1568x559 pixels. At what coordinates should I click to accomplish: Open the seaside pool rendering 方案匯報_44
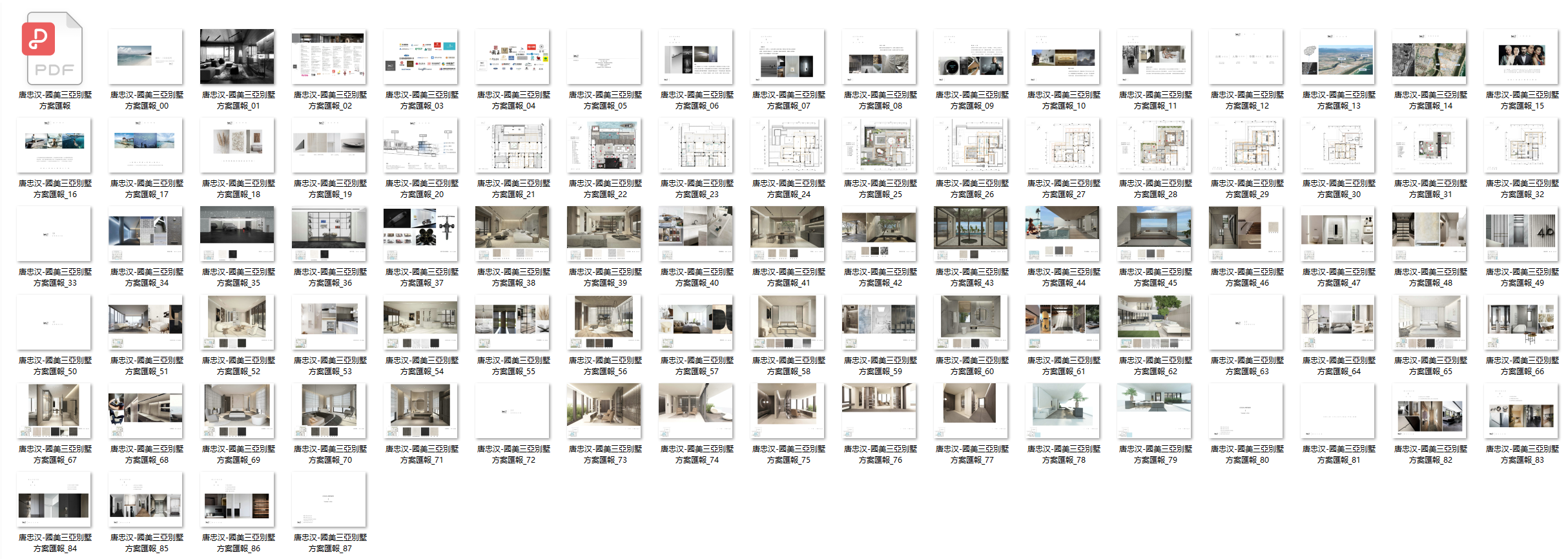[1062, 234]
